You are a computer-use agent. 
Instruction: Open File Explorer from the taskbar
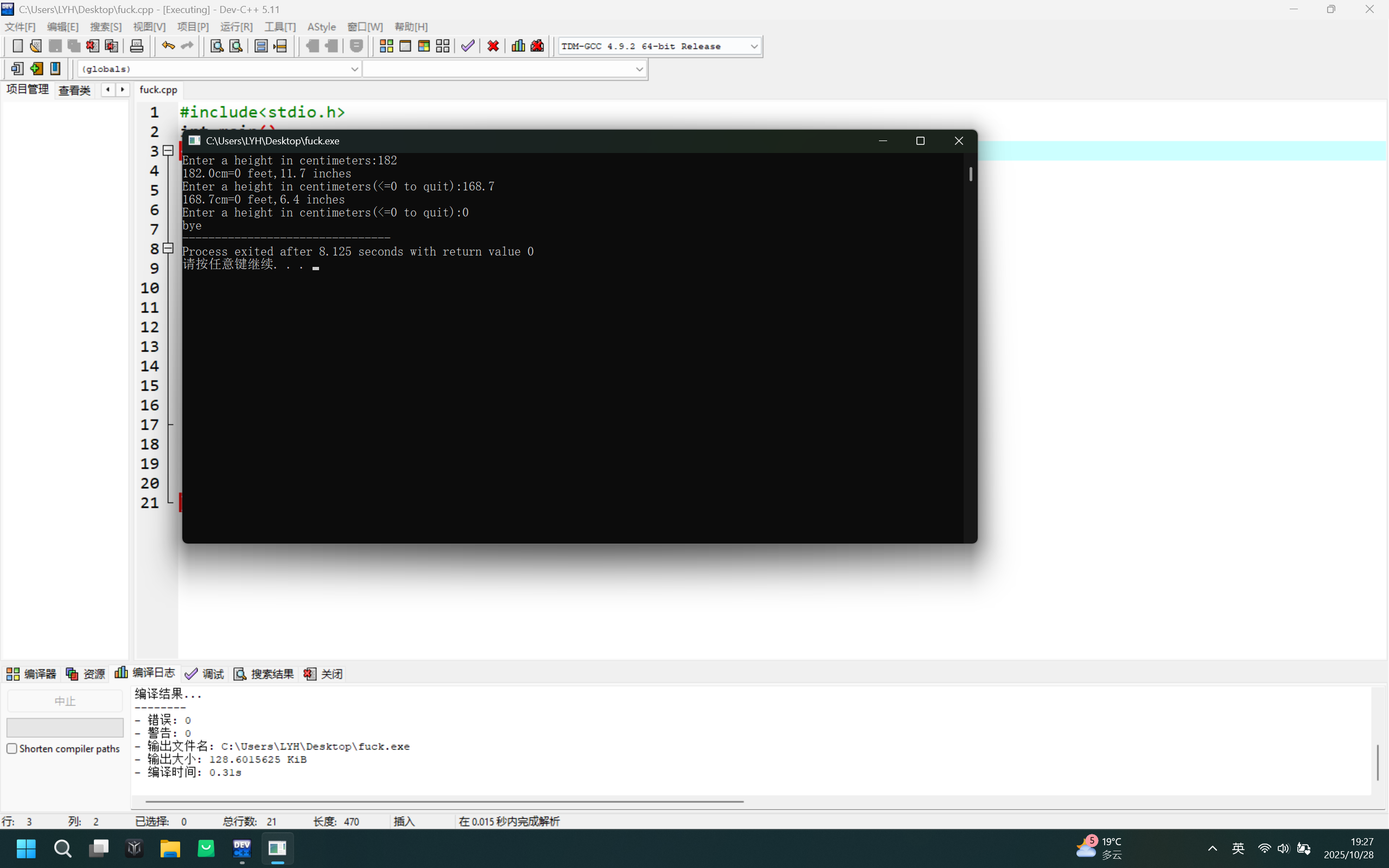170,848
